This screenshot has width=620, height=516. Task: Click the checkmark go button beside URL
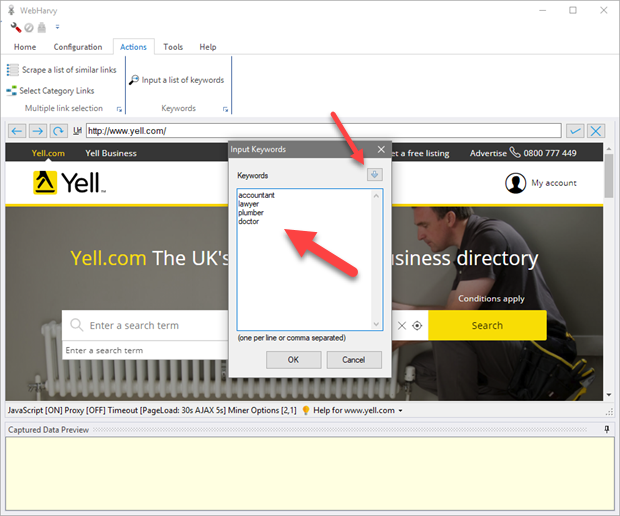(575, 131)
